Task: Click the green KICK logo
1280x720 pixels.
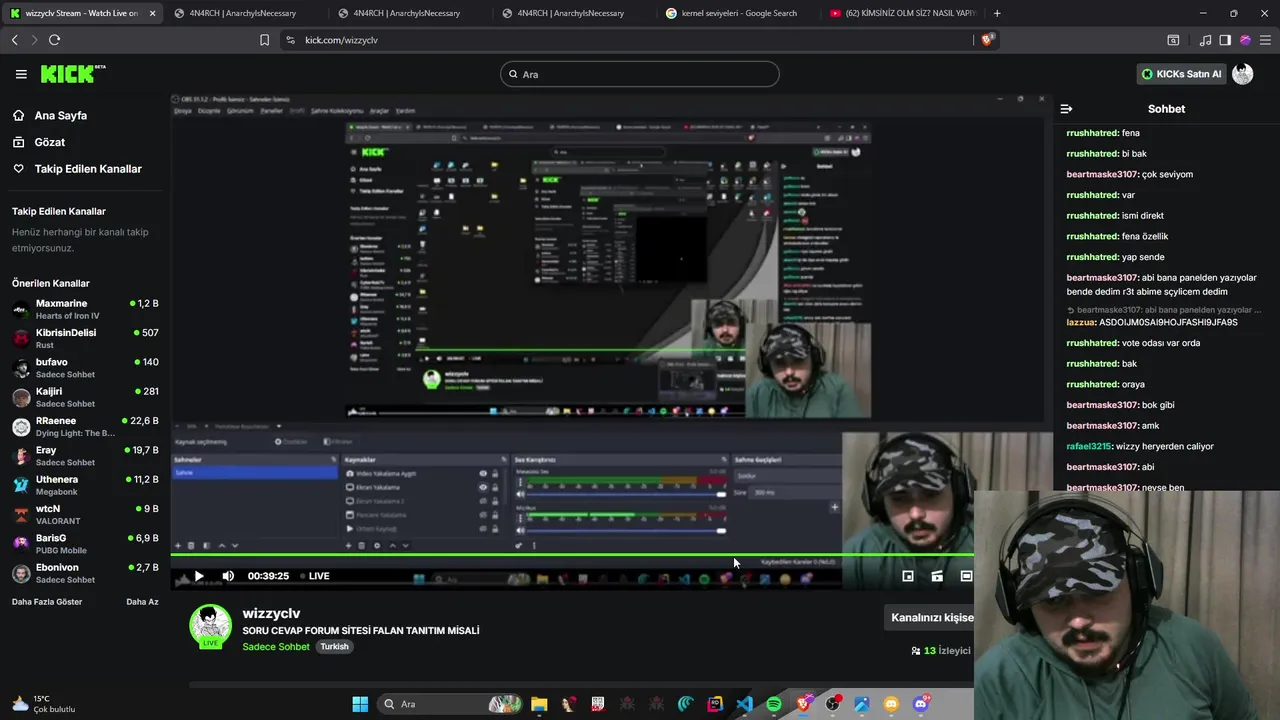Action: (72, 74)
